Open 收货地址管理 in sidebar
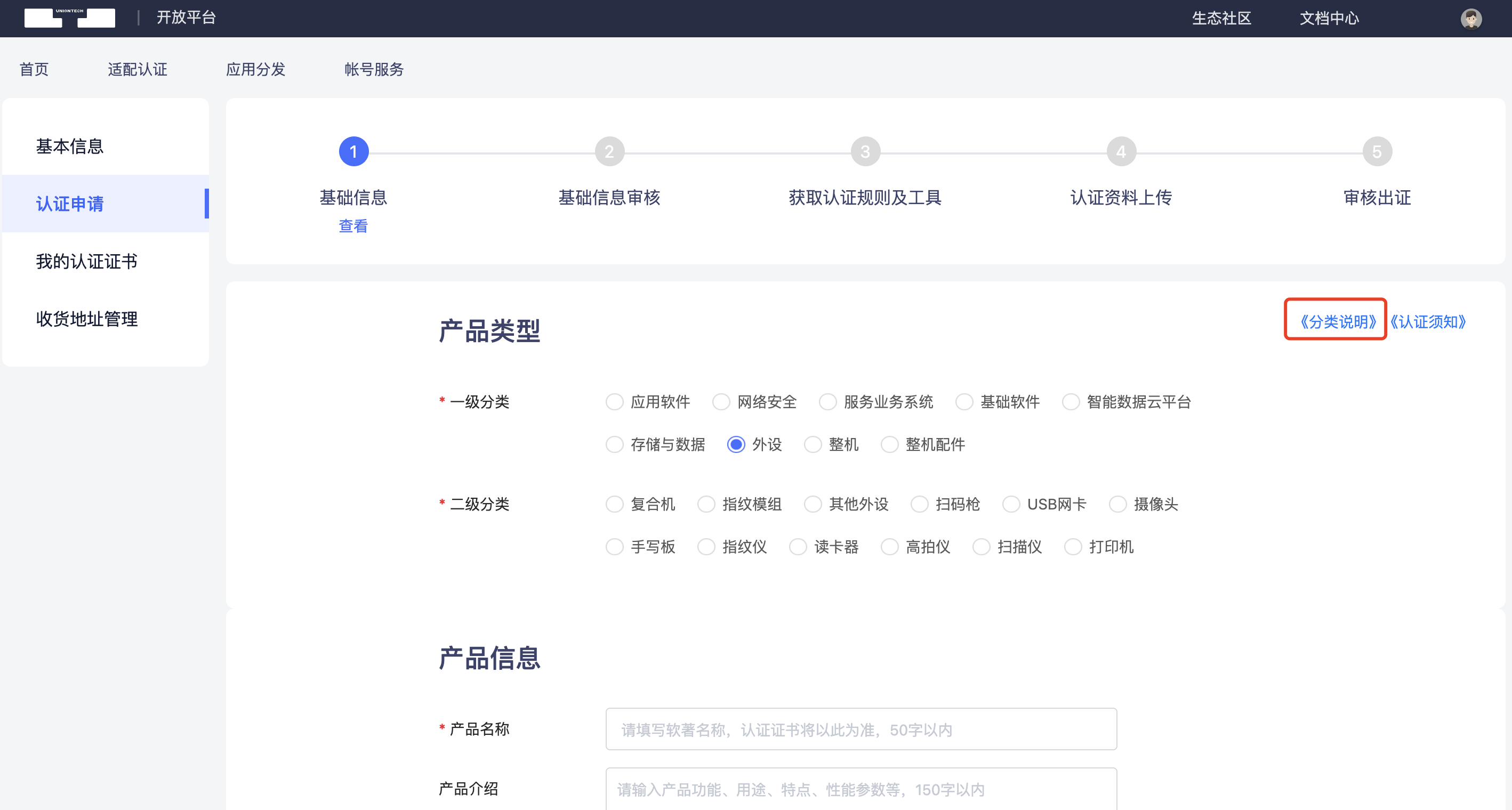This screenshot has height=810, width=1512. (87, 319)
